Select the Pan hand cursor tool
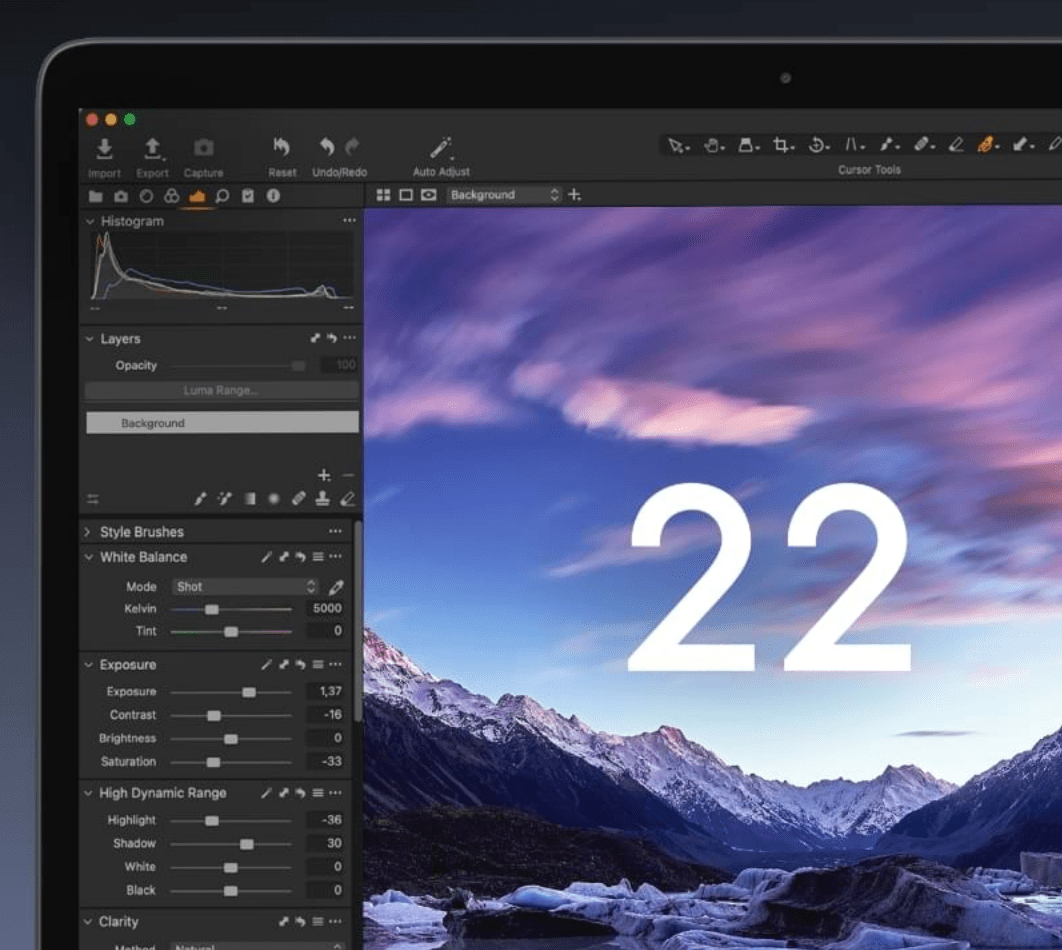The image size is (1062, 950). pyautogui.click(x=713, y=146)
